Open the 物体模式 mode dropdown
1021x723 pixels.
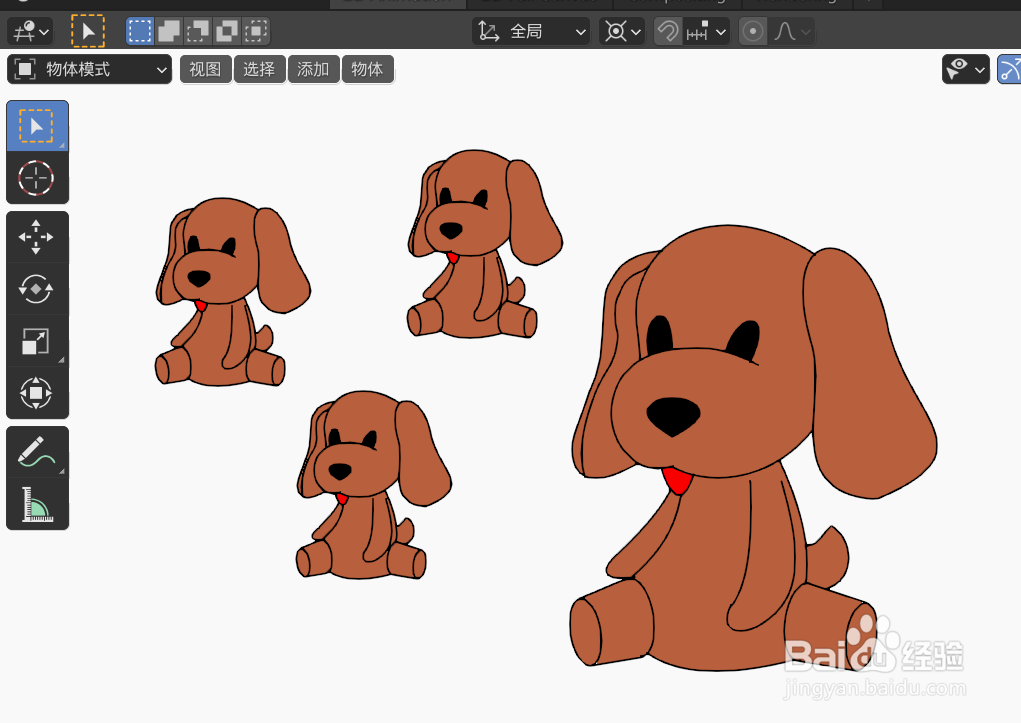[90, 69]
